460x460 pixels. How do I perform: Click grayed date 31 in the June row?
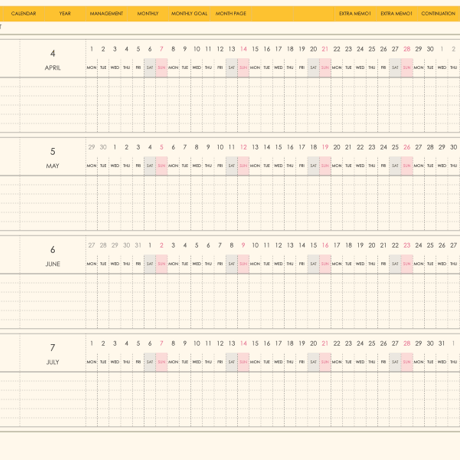(x=138, y=245)
